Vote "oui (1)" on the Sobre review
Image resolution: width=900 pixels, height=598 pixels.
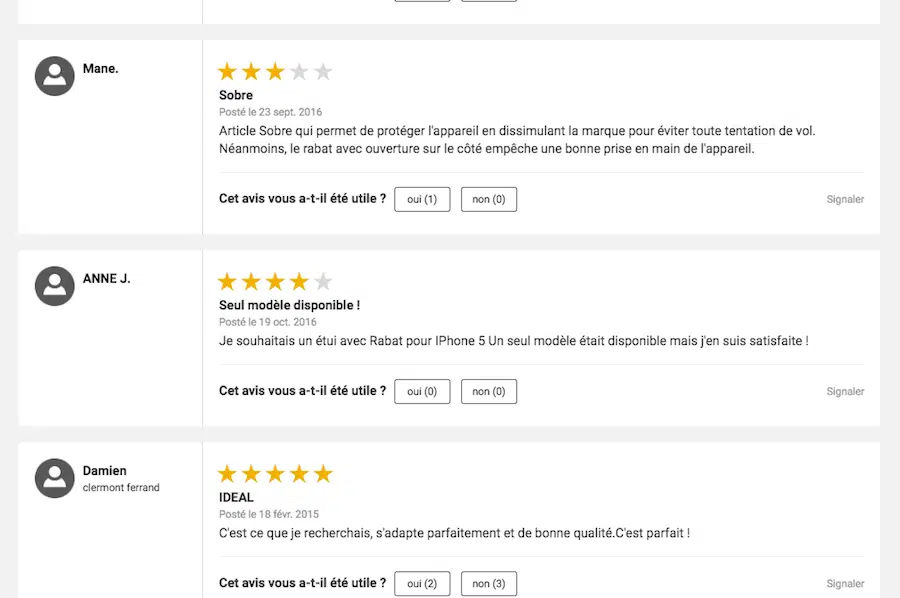tap(422, 199)
